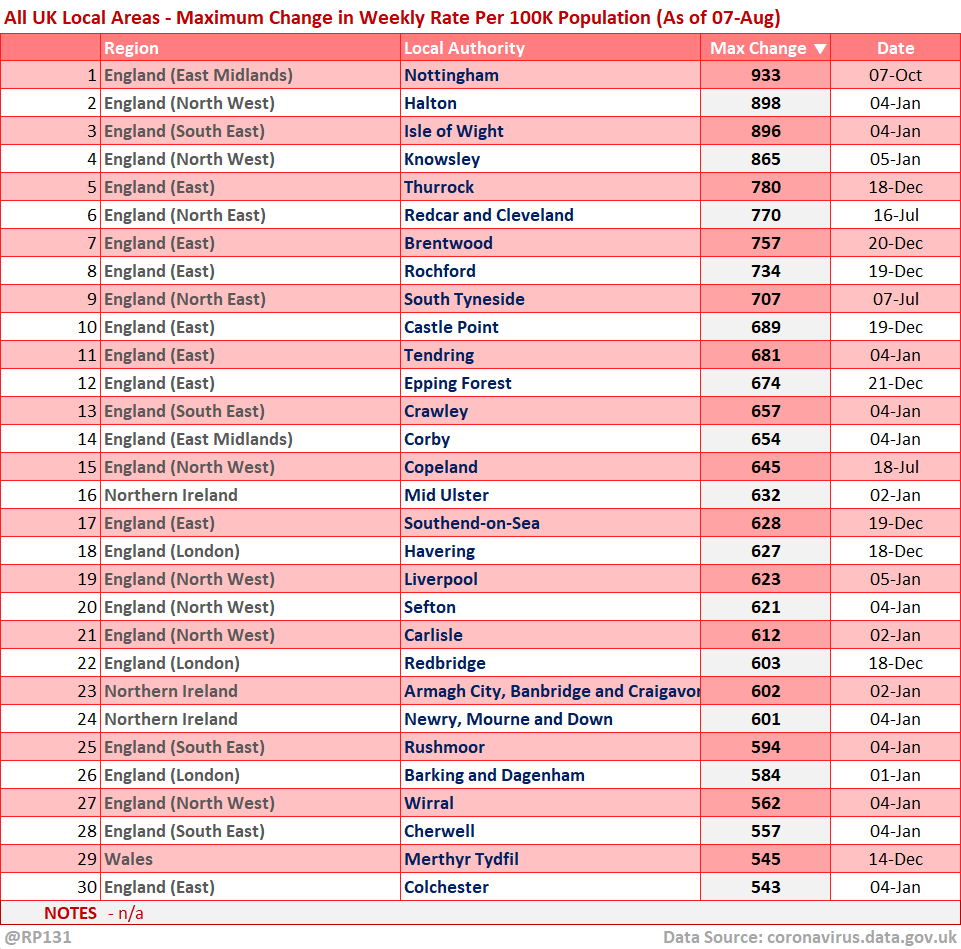
Task: Select the Redcar and Cleveland cell
Action: (488, 215)
